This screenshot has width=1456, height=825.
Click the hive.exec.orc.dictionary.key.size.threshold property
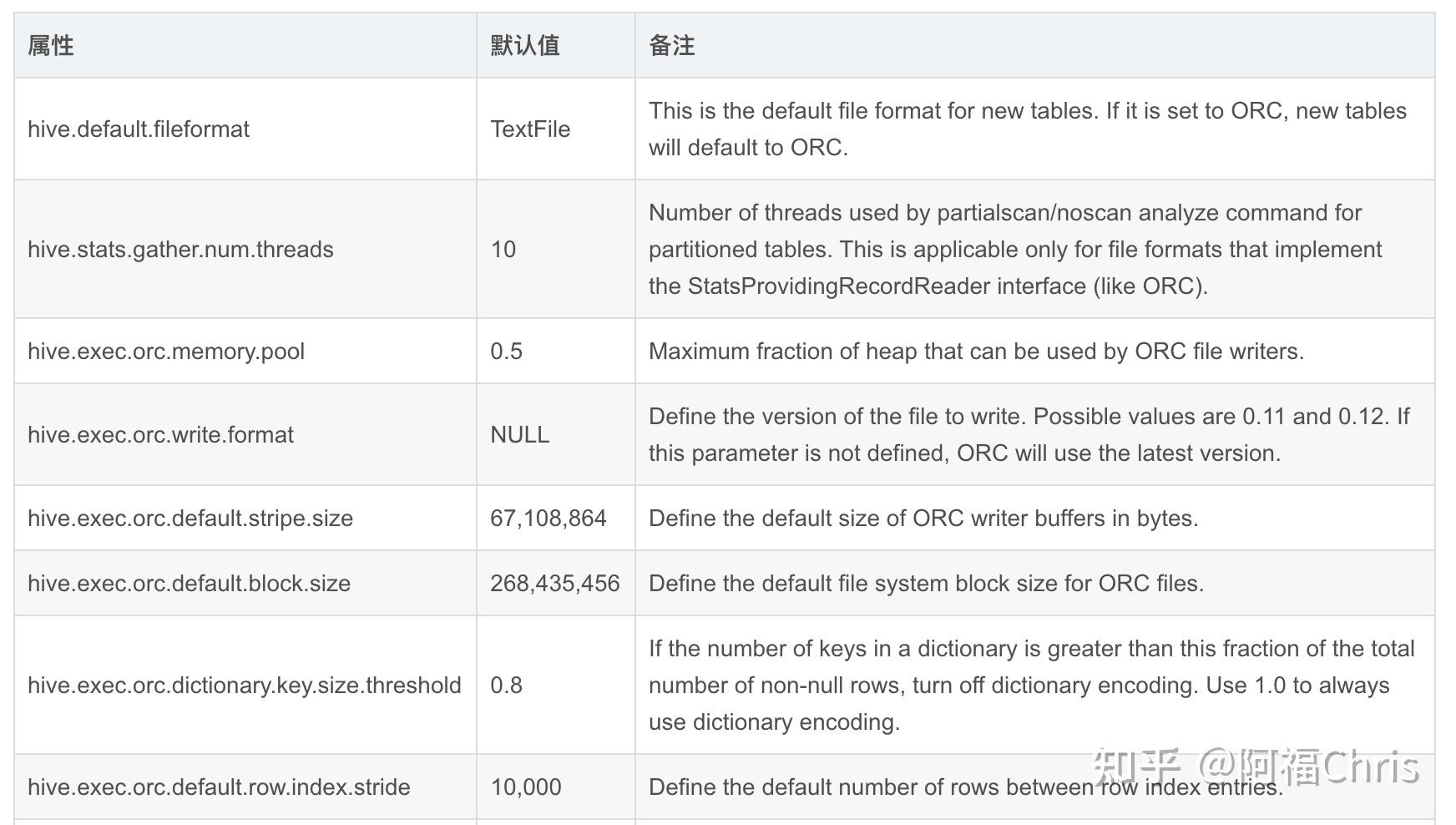click(x=244, y=686)
